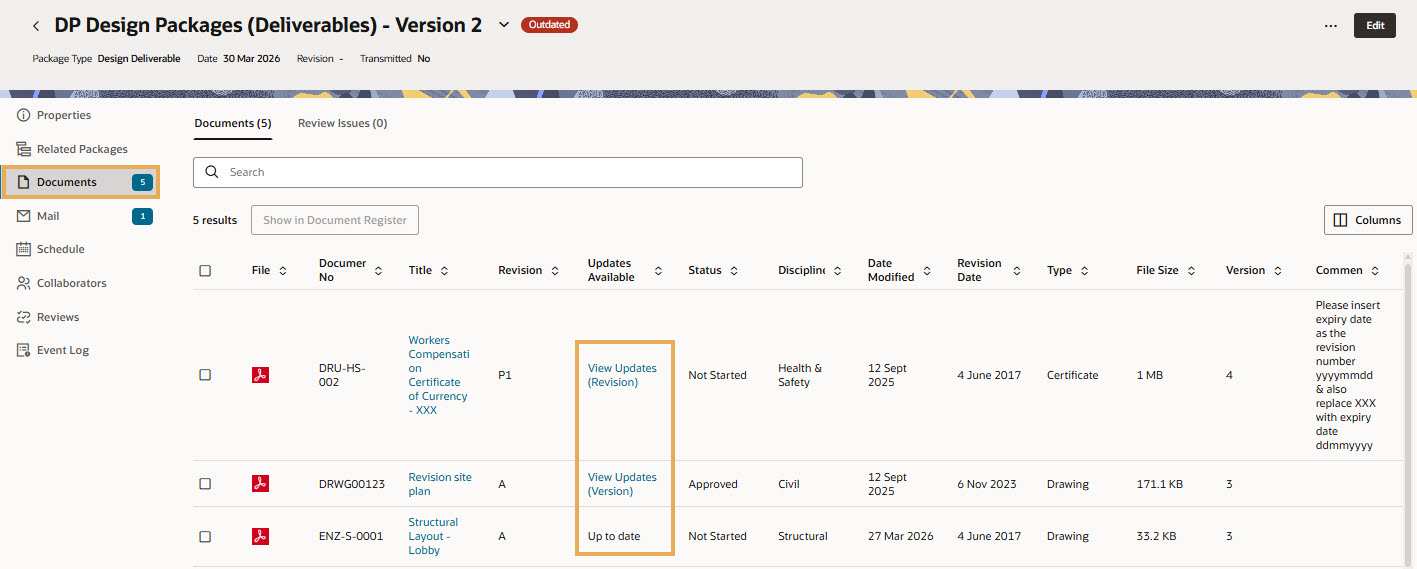This screenshot has height=569, width=1417.
Task: Click the back arrow beside the package title
Action: 36,26
